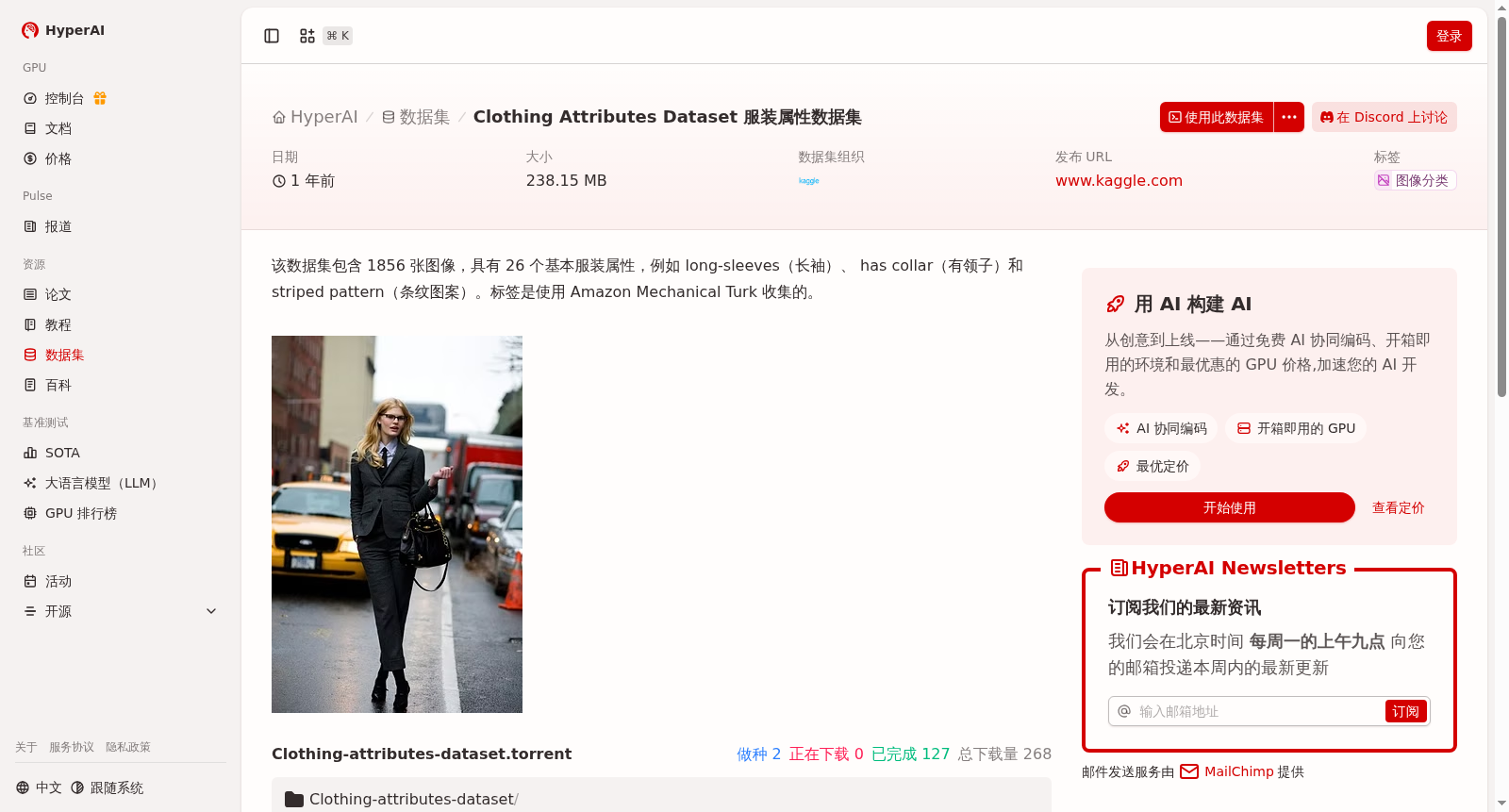The image size is (1509, 812).
Task: Click the 总下载量 268 text
Action: pyautogui.click(x=1004, y=754)
